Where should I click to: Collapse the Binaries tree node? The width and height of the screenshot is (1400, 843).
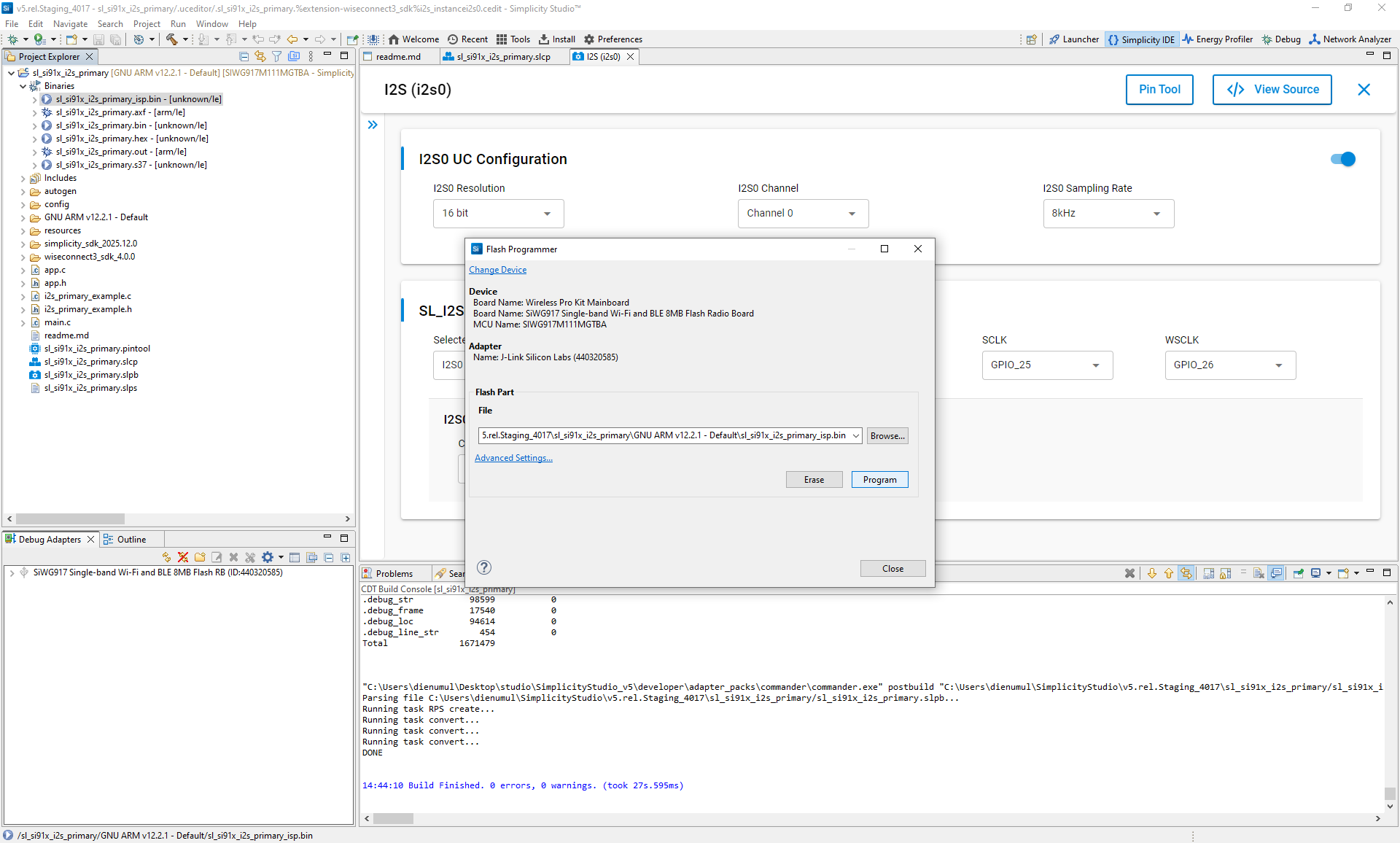(24, 85)
